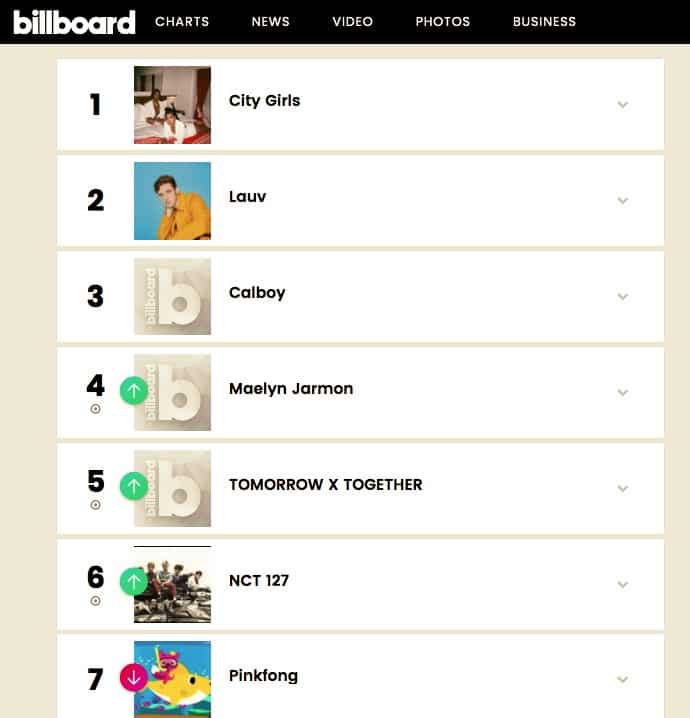Click the Billboard logo
The width and height of the screenshot is (690, 718).
point(74,22)
